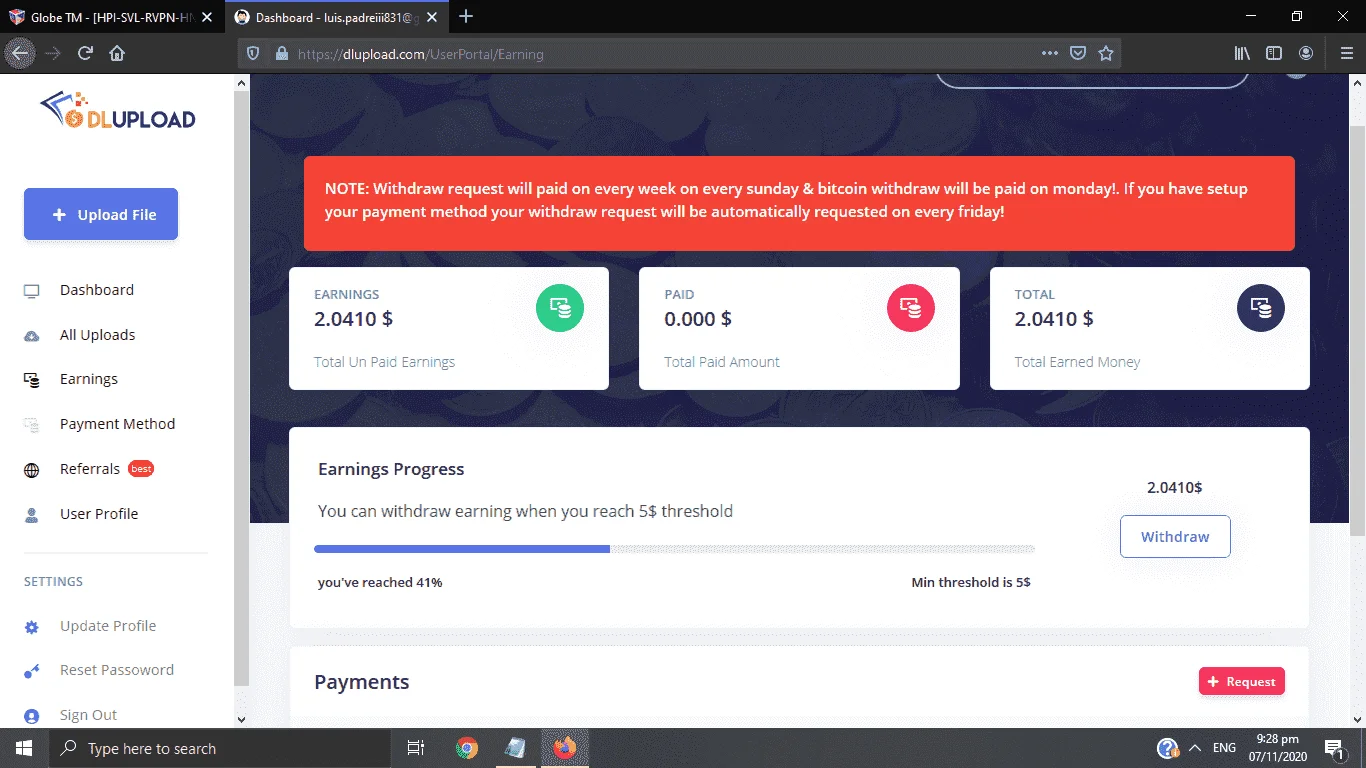Click the dark blue Total card icon
The image size is (1366, 768).
[x=1260, y=308]
